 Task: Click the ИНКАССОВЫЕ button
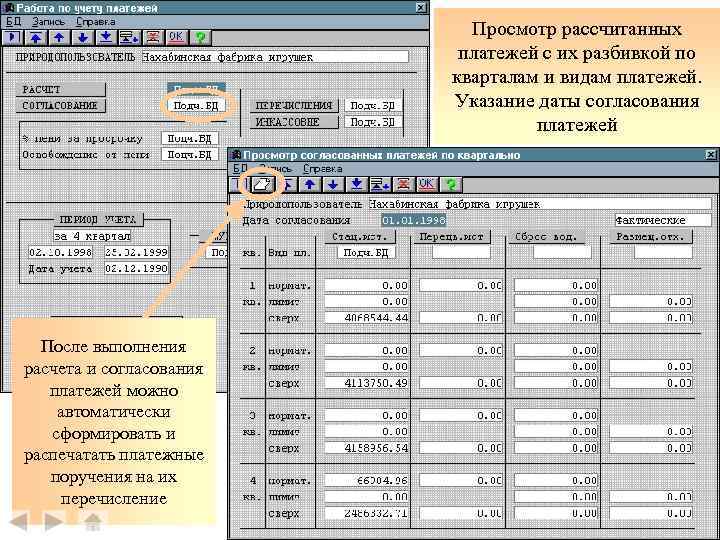coord(294,122)
